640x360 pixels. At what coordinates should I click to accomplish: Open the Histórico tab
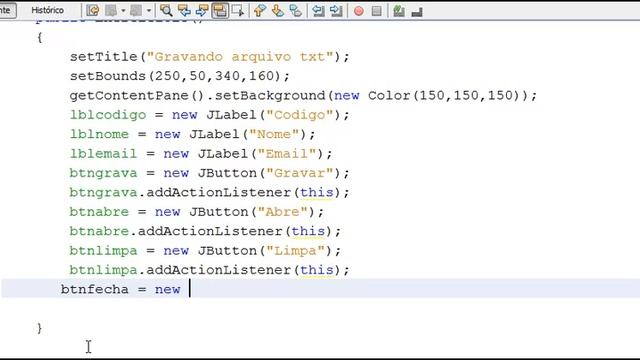click(x=47, y=10)
